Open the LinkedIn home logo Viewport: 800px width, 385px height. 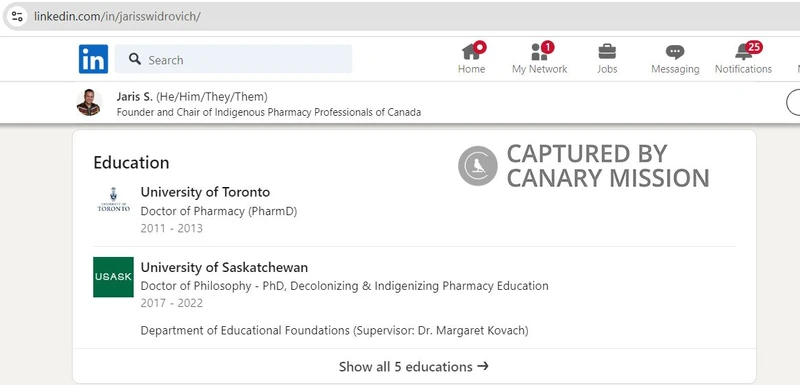[x=93, y=59]
